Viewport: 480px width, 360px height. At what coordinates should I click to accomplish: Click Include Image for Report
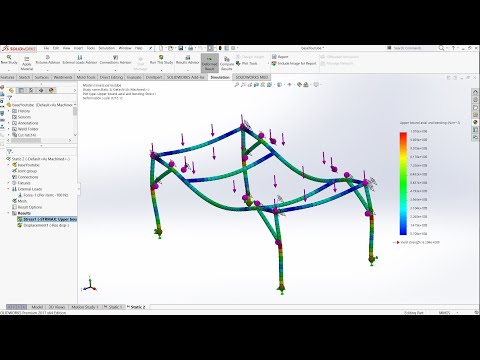[x=294, y=63]
